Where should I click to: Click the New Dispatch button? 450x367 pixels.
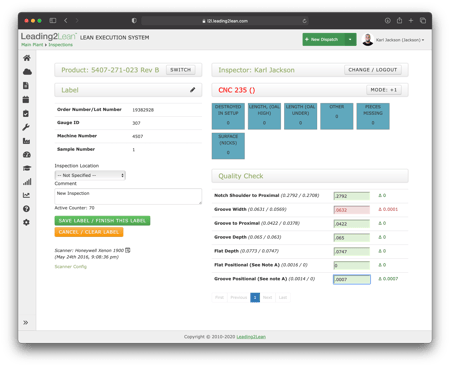pos(324,40)
